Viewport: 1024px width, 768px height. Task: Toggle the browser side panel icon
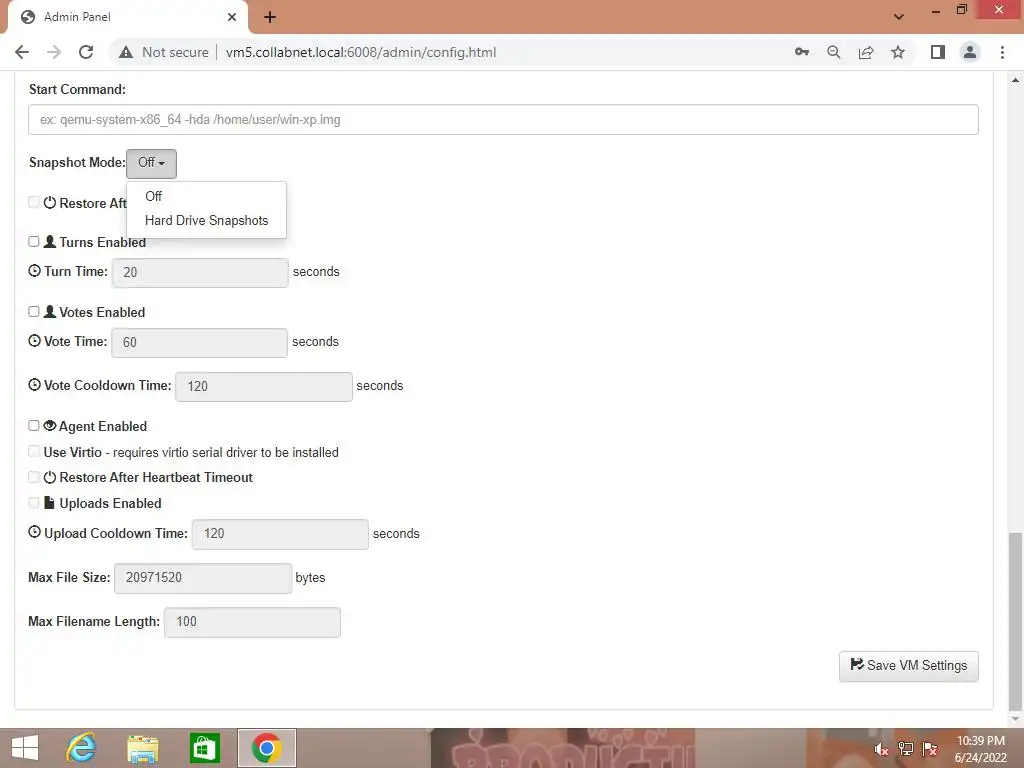click(938, 52)
